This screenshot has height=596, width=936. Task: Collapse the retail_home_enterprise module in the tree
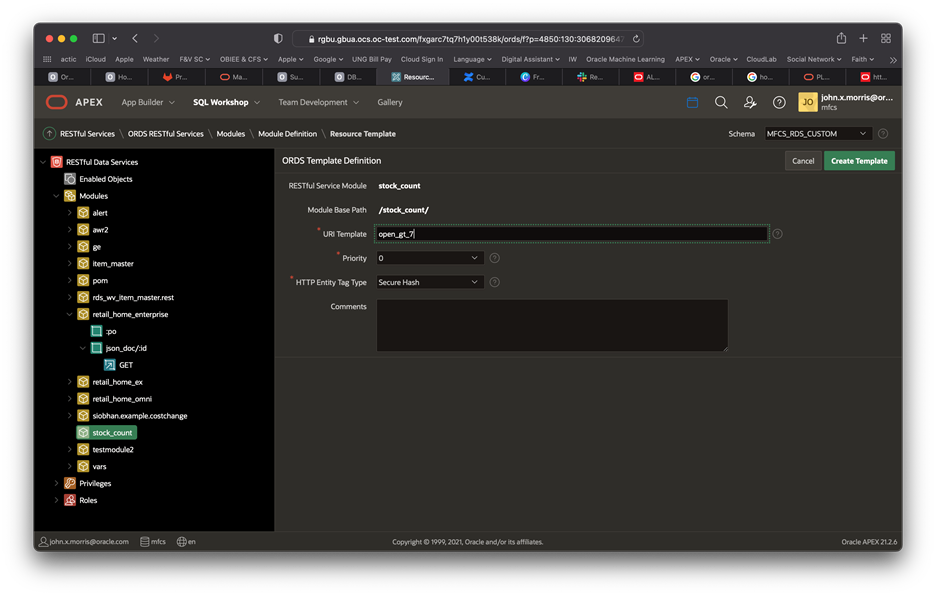click(70, 313)
